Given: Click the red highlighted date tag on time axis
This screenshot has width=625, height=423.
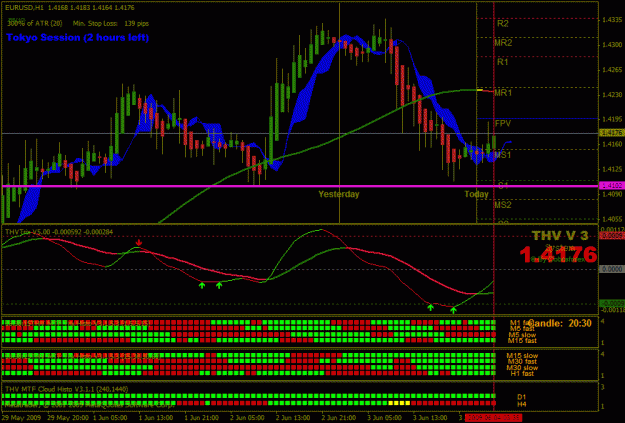Looking at the screenshot, I should tap(494, 417).
